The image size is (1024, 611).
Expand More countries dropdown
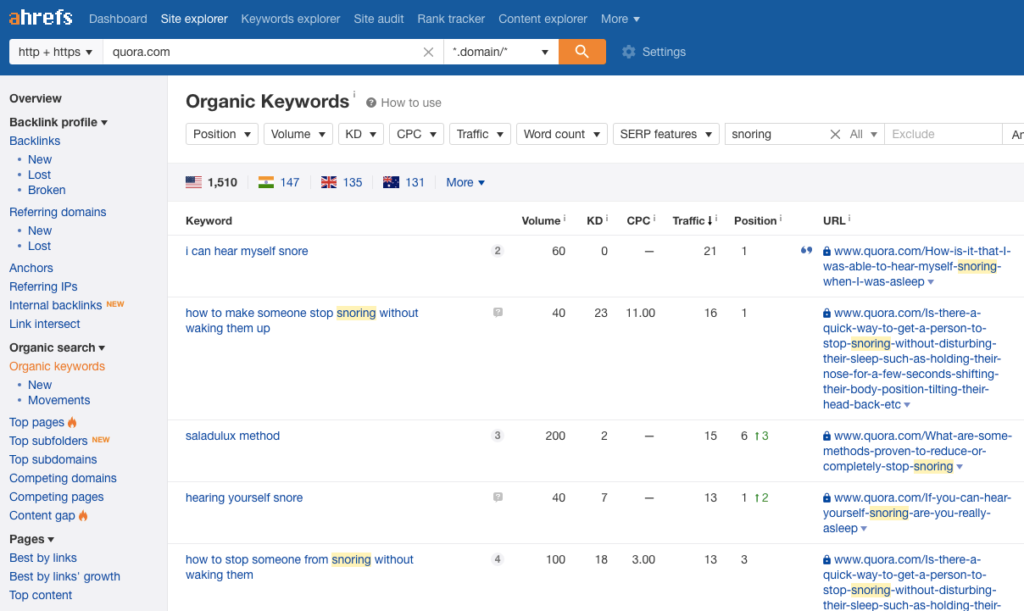(x=465, y=182)
